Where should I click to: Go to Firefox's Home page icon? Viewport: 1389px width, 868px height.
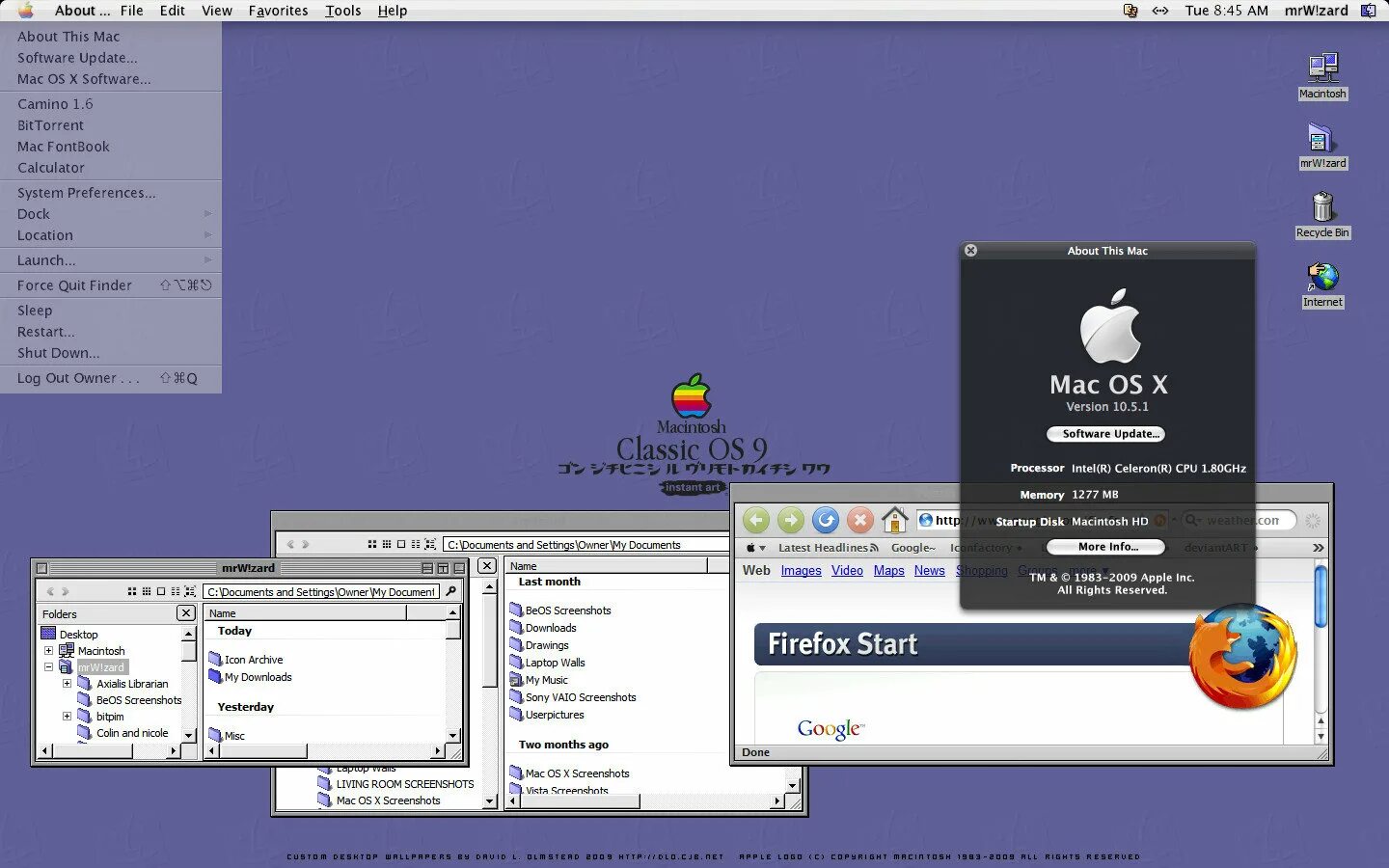[x=895, y=521]
